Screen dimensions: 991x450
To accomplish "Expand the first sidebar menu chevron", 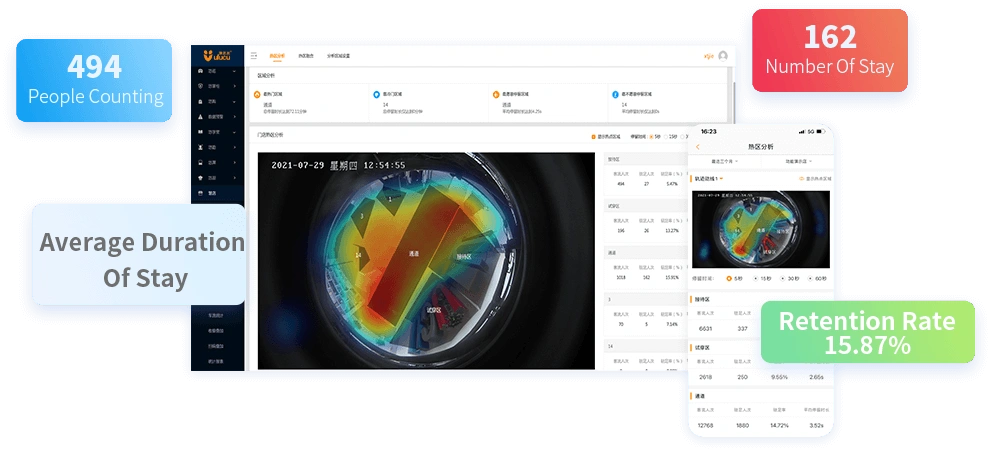I will coord(234,71).
